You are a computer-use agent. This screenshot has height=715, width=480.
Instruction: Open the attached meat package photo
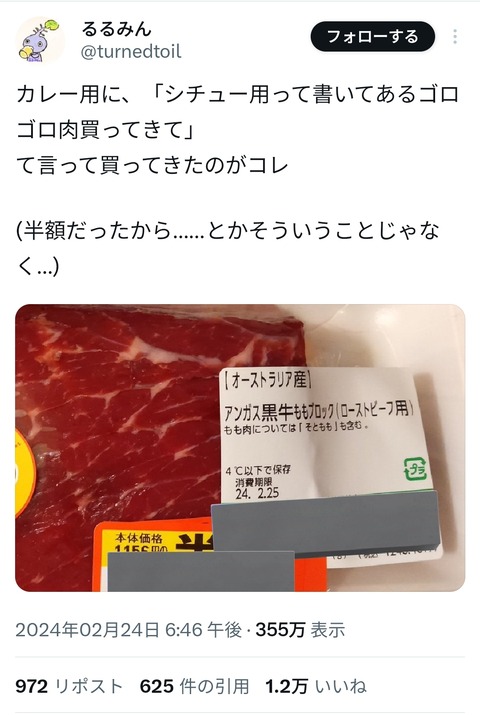tap(240, 448)
